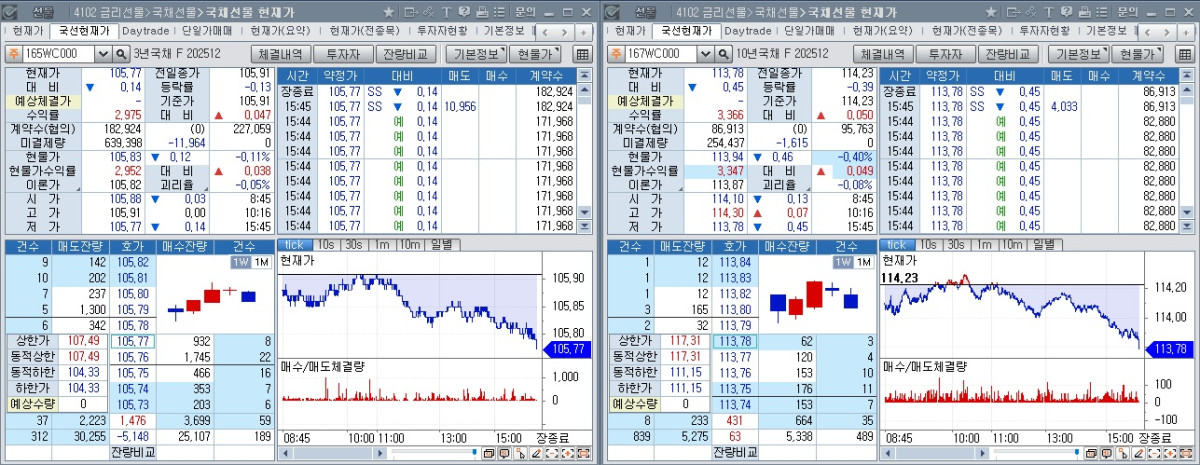Open grid layout icon in right window toolbar
Viewport: 1200px width, 465px height.
[x=1184, y=54]
